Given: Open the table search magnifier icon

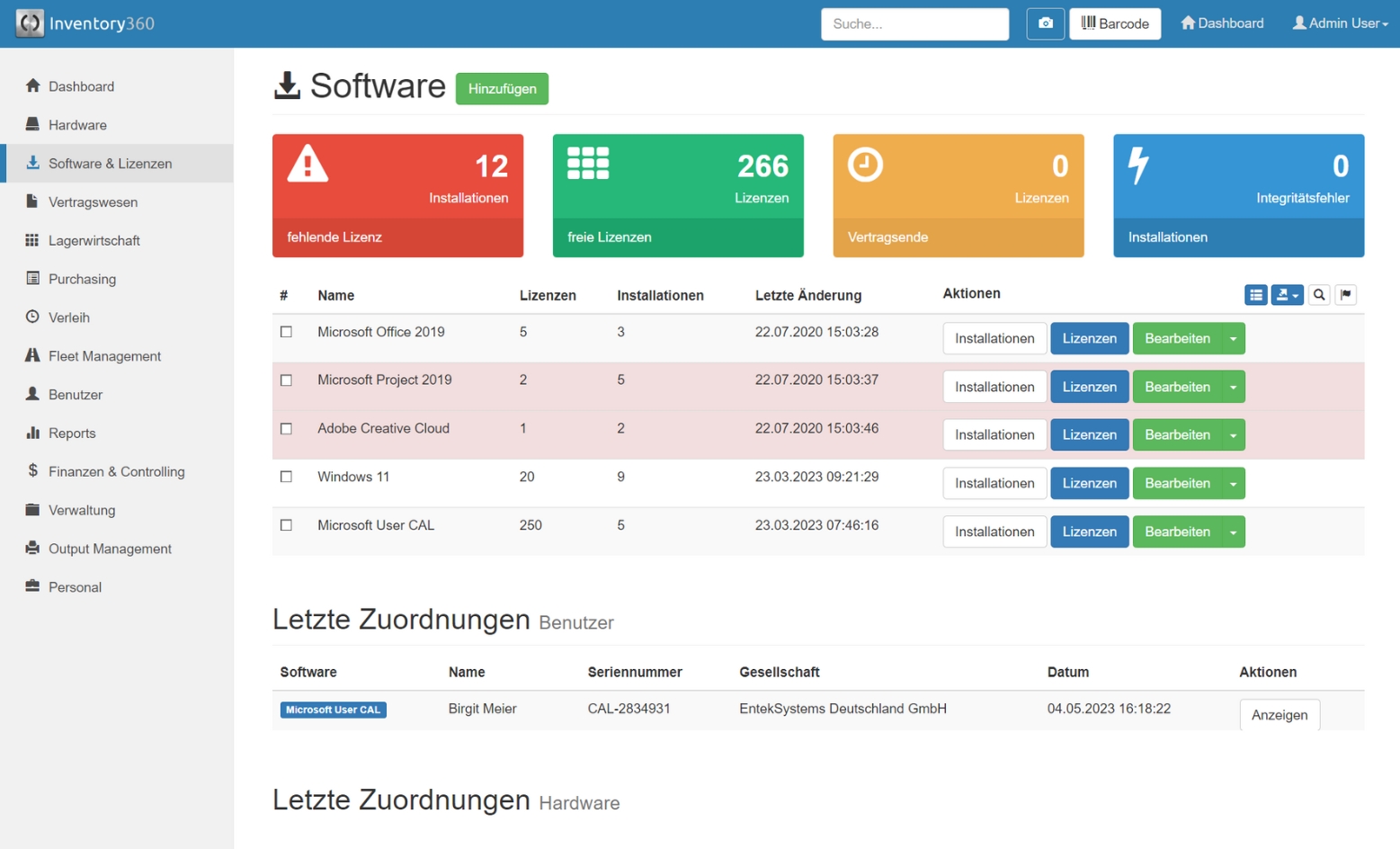Looking at the screenshot, I should pyautogui.click(x=1319, y=295).
